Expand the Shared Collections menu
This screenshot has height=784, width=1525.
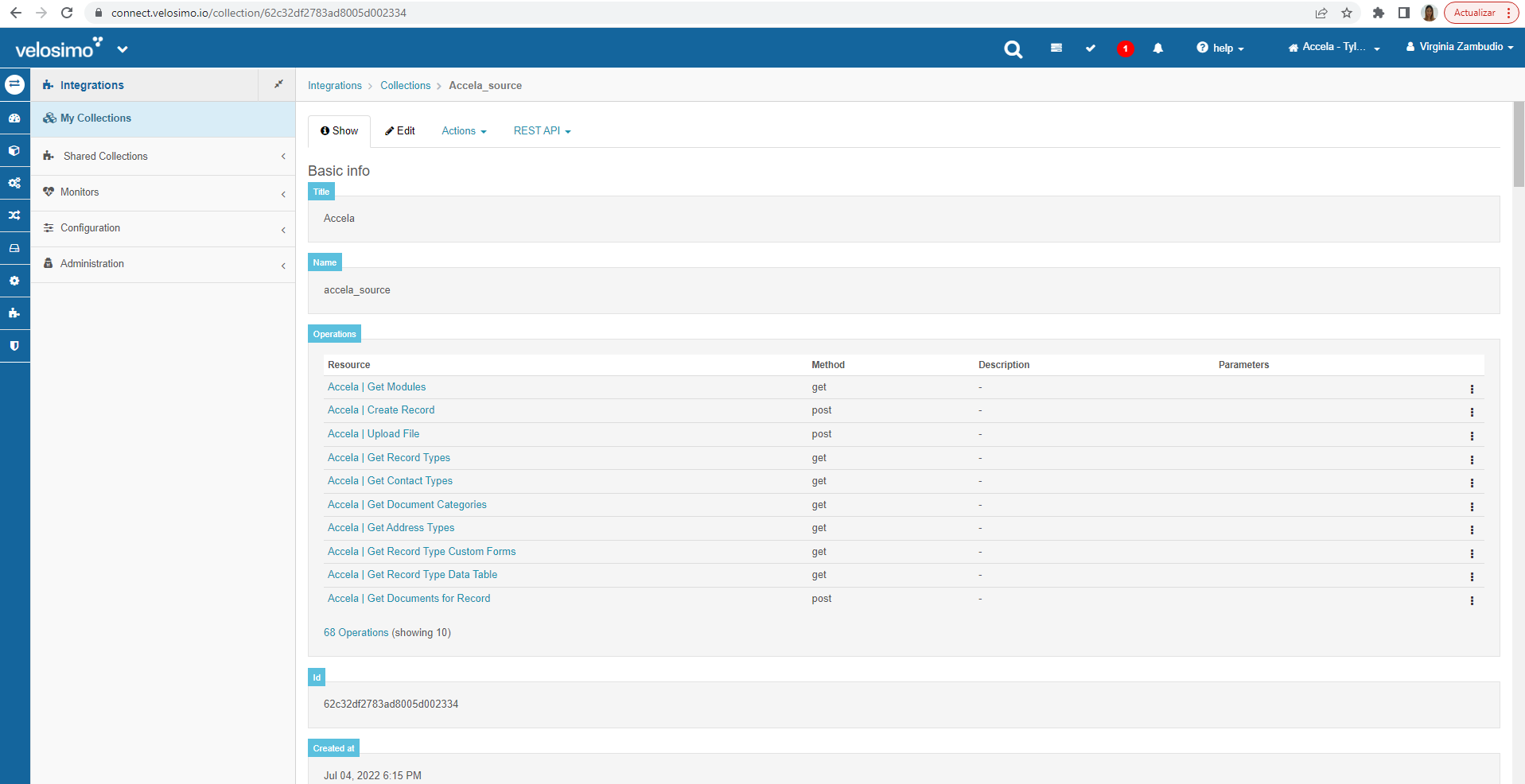(163, 156)
